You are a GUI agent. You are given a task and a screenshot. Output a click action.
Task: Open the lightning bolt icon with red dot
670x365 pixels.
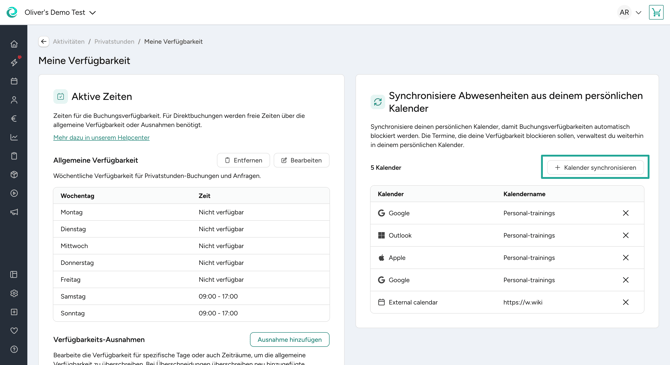pos(14,62)
